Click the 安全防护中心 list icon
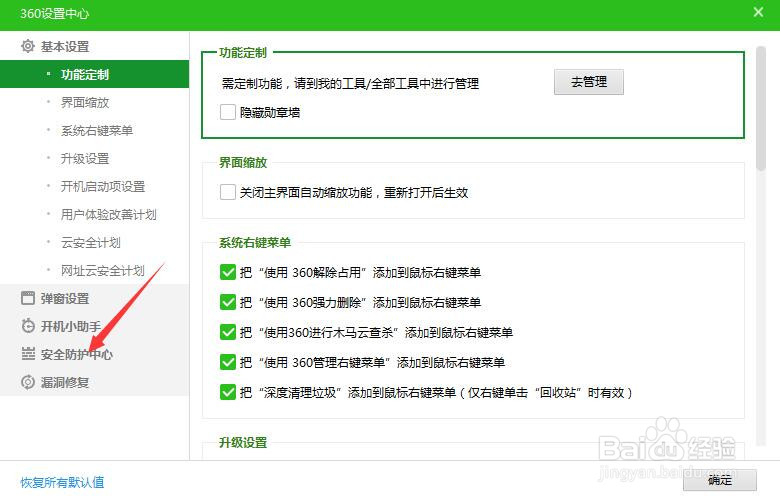780x500 pixels. click(x=28, y=354)
